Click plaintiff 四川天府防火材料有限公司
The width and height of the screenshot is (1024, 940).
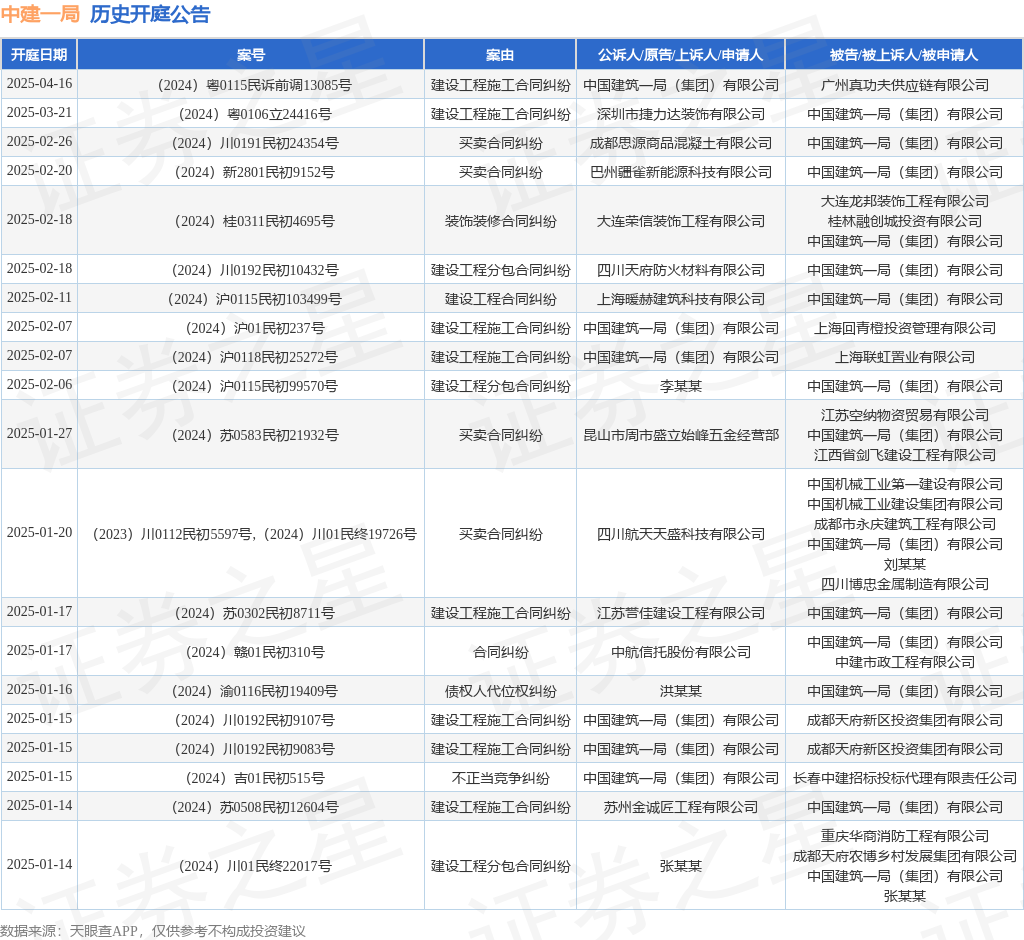tap(680, 270)
